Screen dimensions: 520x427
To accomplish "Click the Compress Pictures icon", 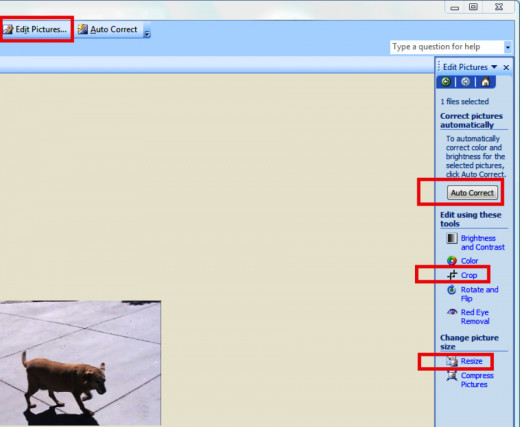I will [x=452, y=376].
